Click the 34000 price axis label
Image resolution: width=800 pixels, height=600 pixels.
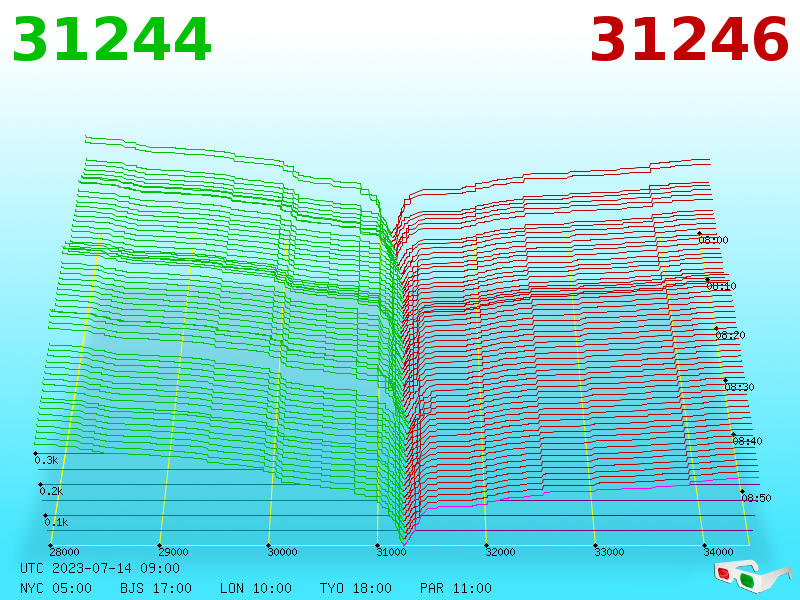(x=718, y=552)
